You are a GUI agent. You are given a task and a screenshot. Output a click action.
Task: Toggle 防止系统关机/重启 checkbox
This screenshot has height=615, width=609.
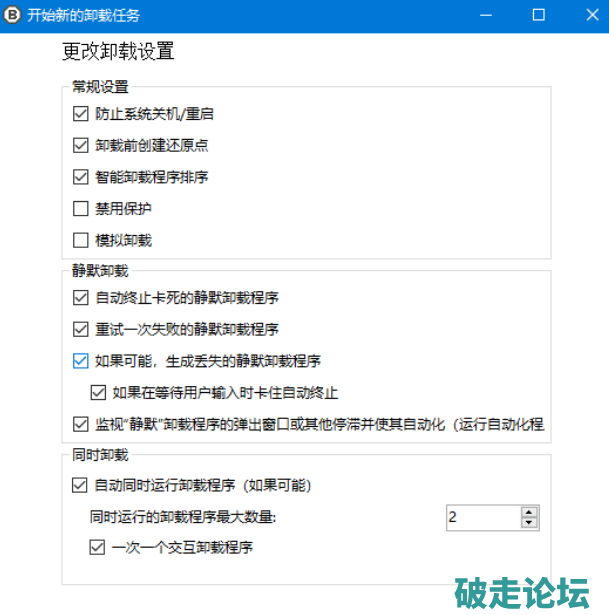(81, 114)
